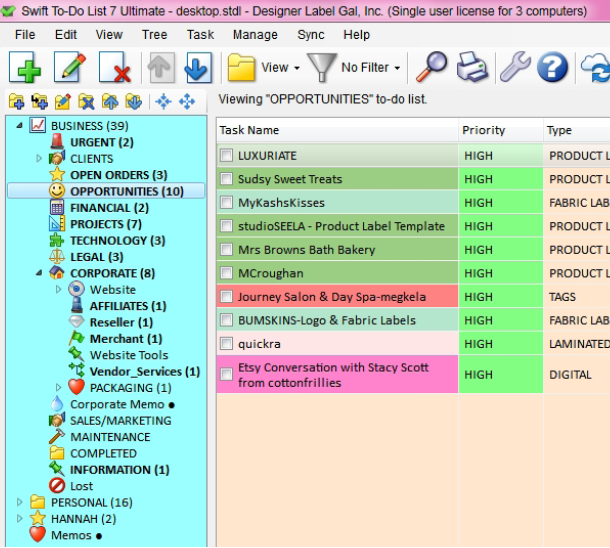610x548 pixels.
Task: Sort by the Task Name column header
Action: (x=337, y=130)
